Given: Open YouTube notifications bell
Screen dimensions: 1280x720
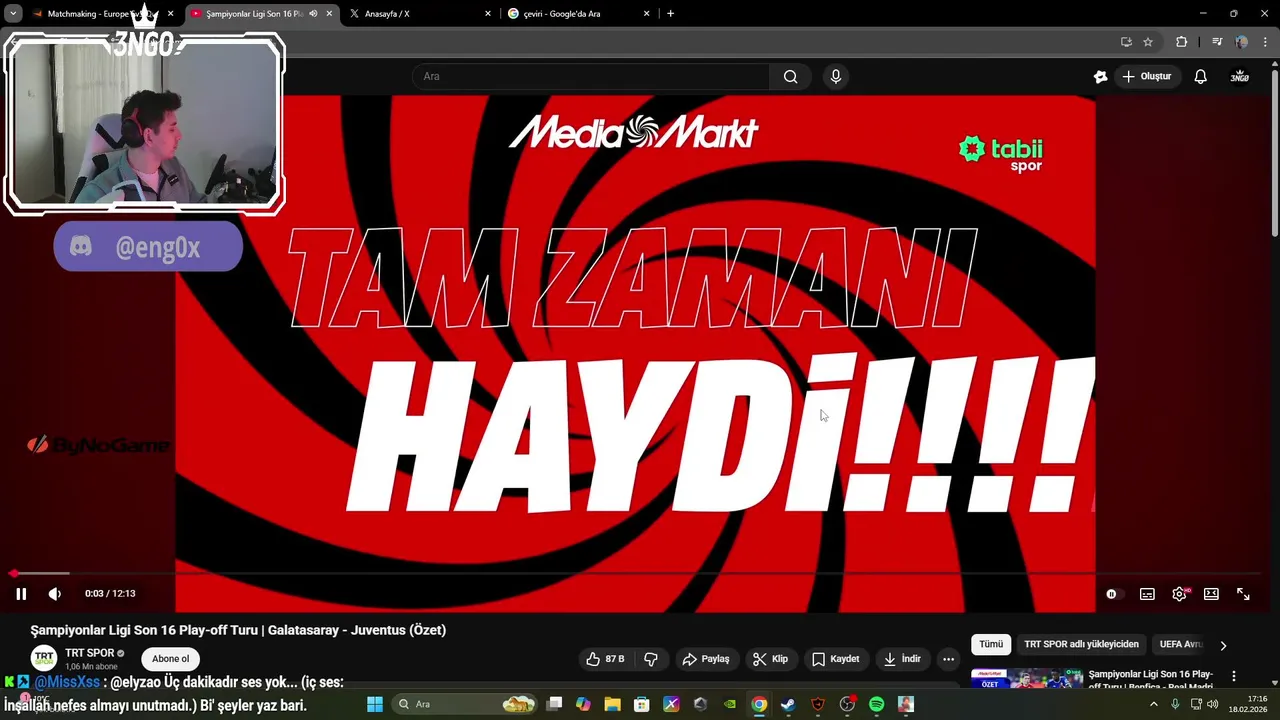Looking at the screenshot, I should coord(1201,76).
